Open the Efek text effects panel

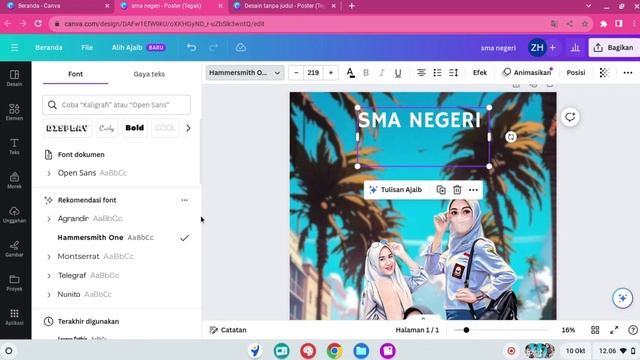point(480,73)
